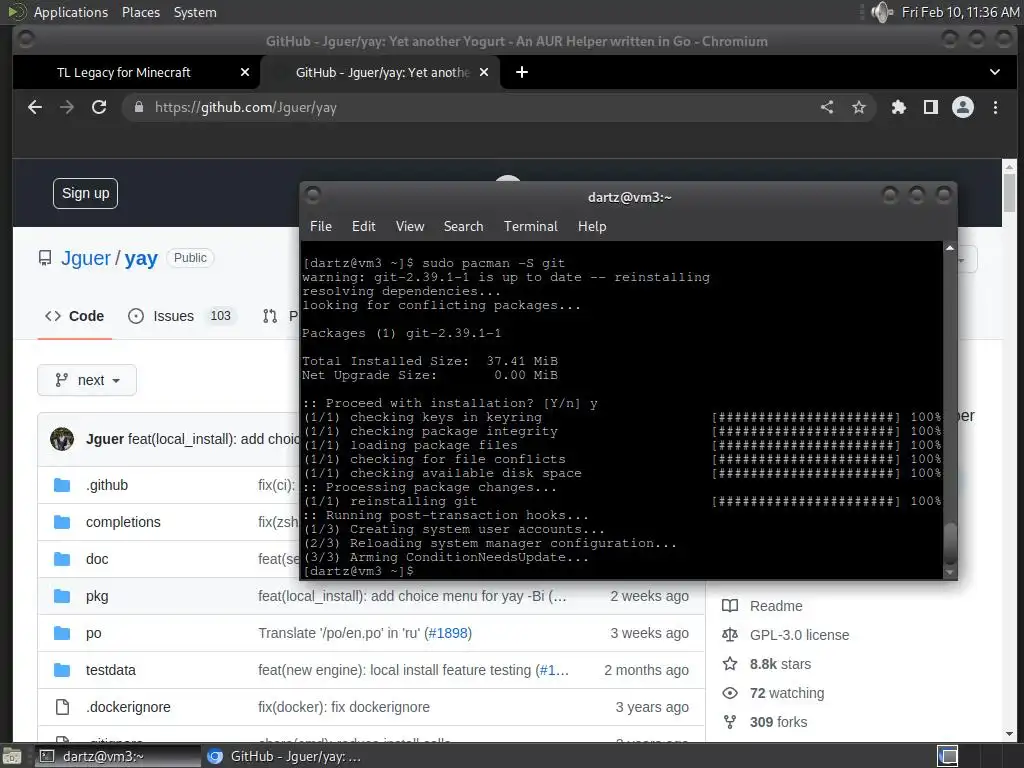Toggle Chromium side panel icon

[931, 107]
